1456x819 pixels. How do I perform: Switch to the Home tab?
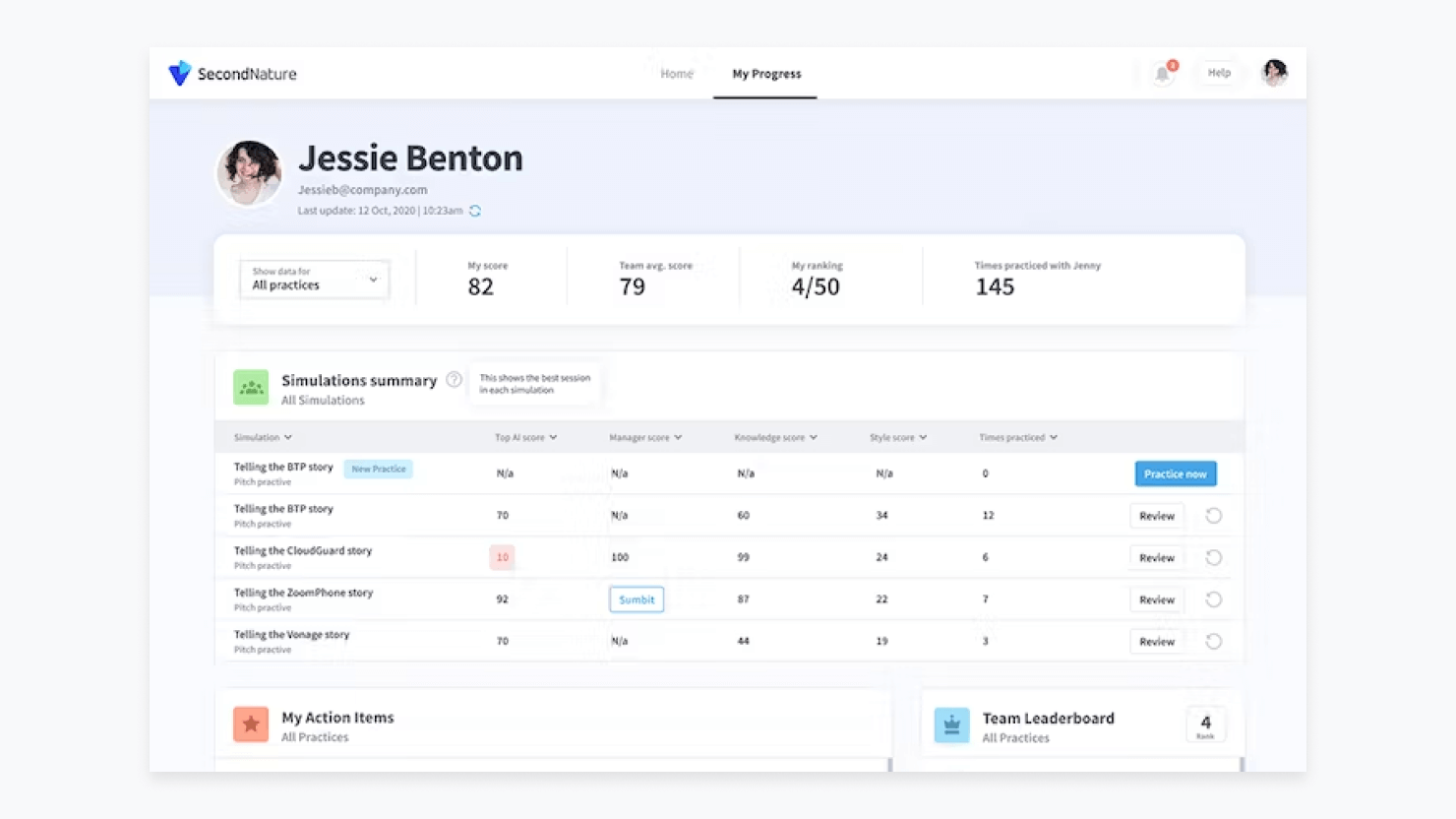click(x=677, y=74)
